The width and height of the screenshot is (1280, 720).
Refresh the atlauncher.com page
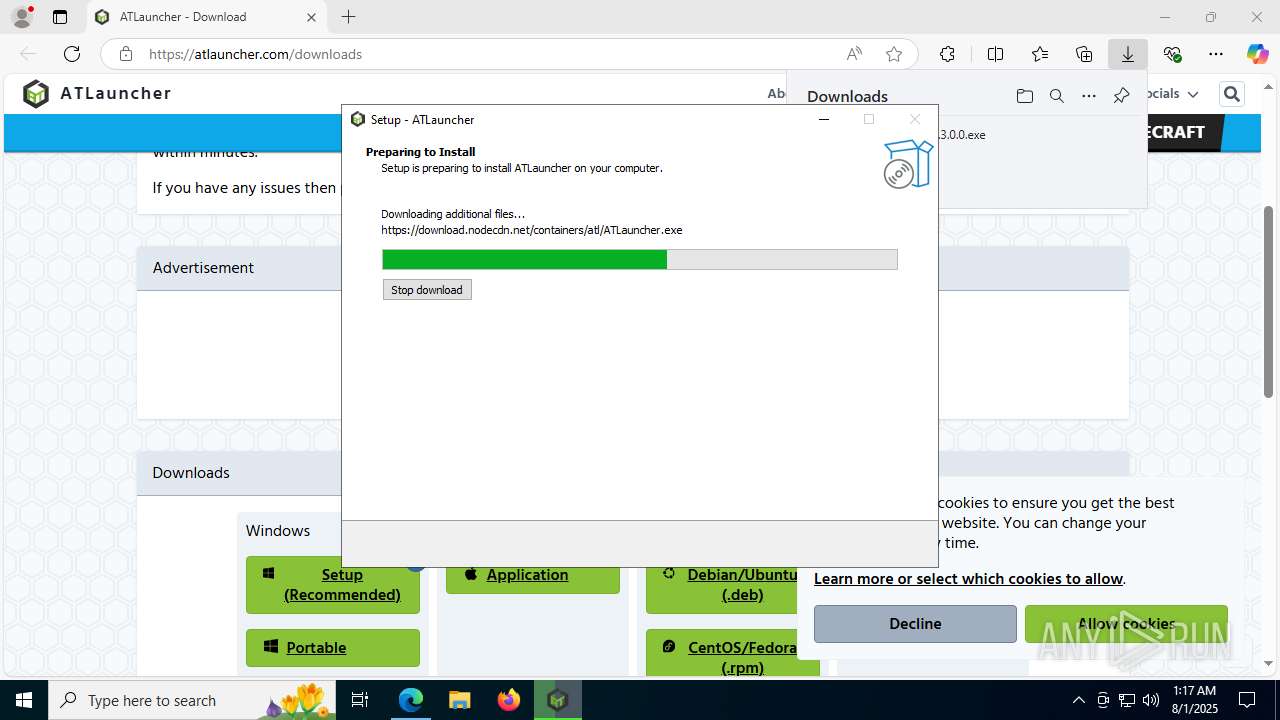[x=72, y=54]
